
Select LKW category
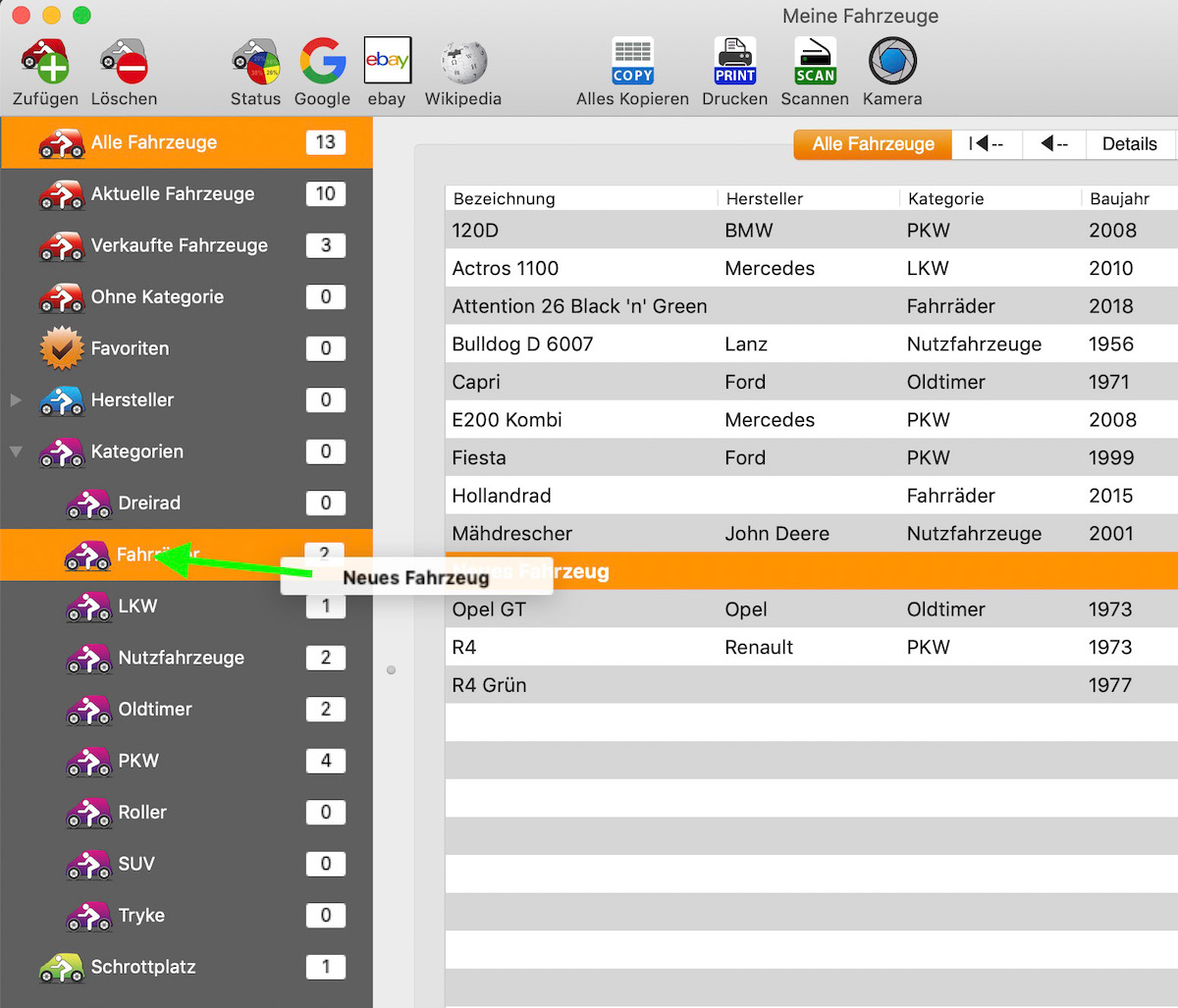[187, 606]
